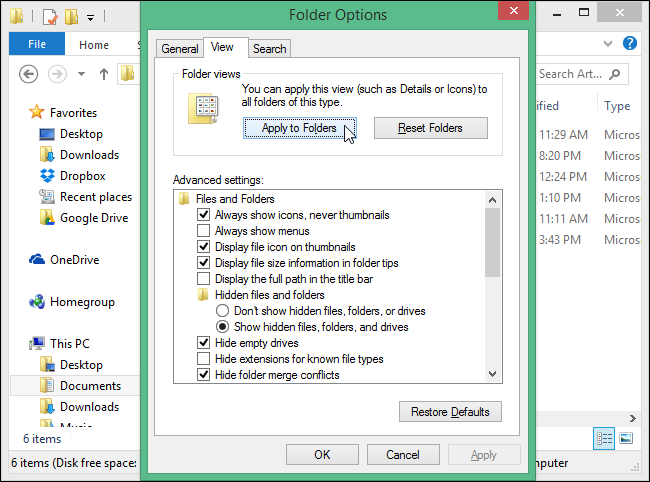Switch to Details view icon in status bar
The height and width of the screenshot is (482, 650).
point(604,438)
